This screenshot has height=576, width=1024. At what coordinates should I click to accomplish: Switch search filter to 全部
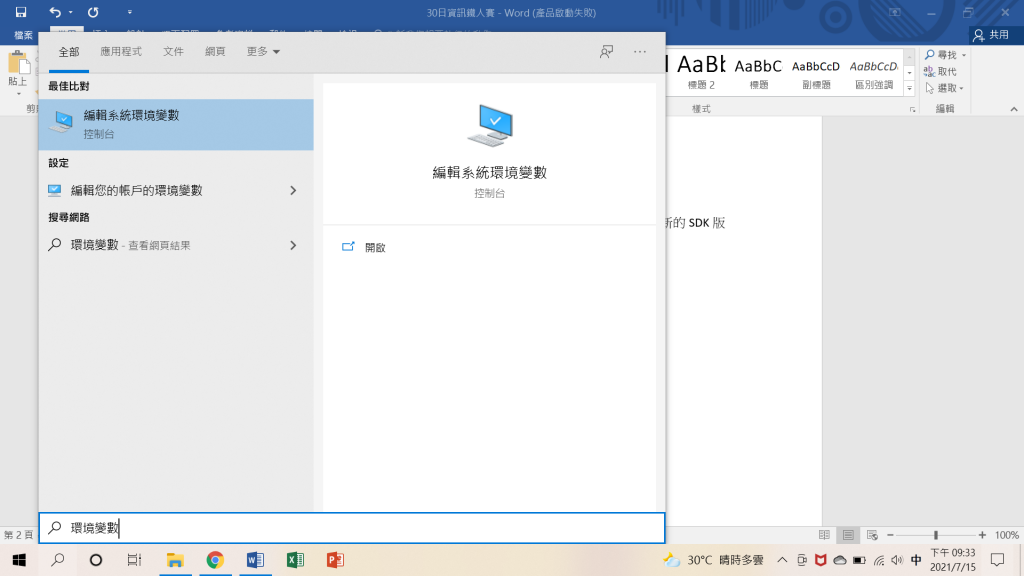[x=69, y=52]
